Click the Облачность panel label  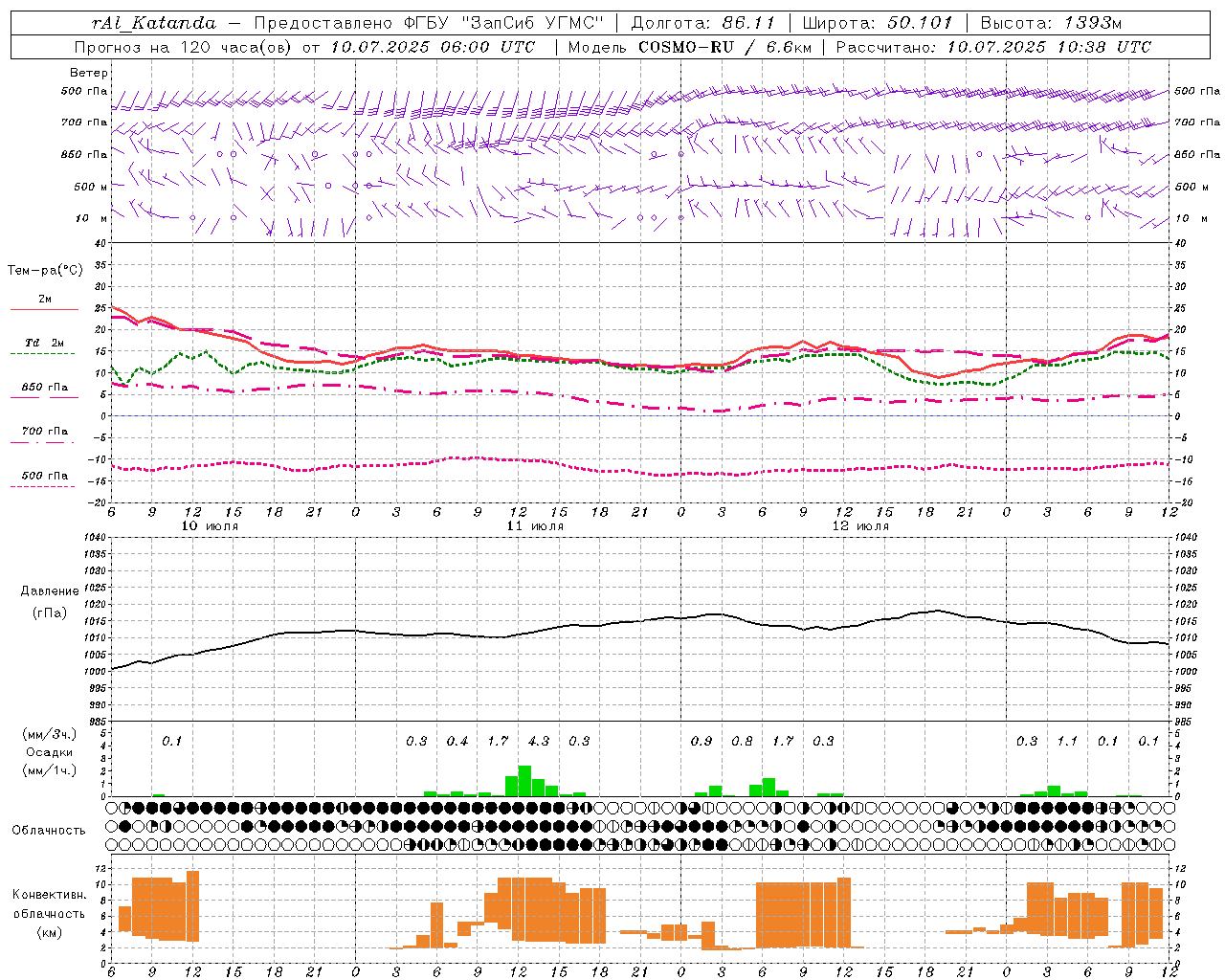pyautogui.click(x=49, y=830)
